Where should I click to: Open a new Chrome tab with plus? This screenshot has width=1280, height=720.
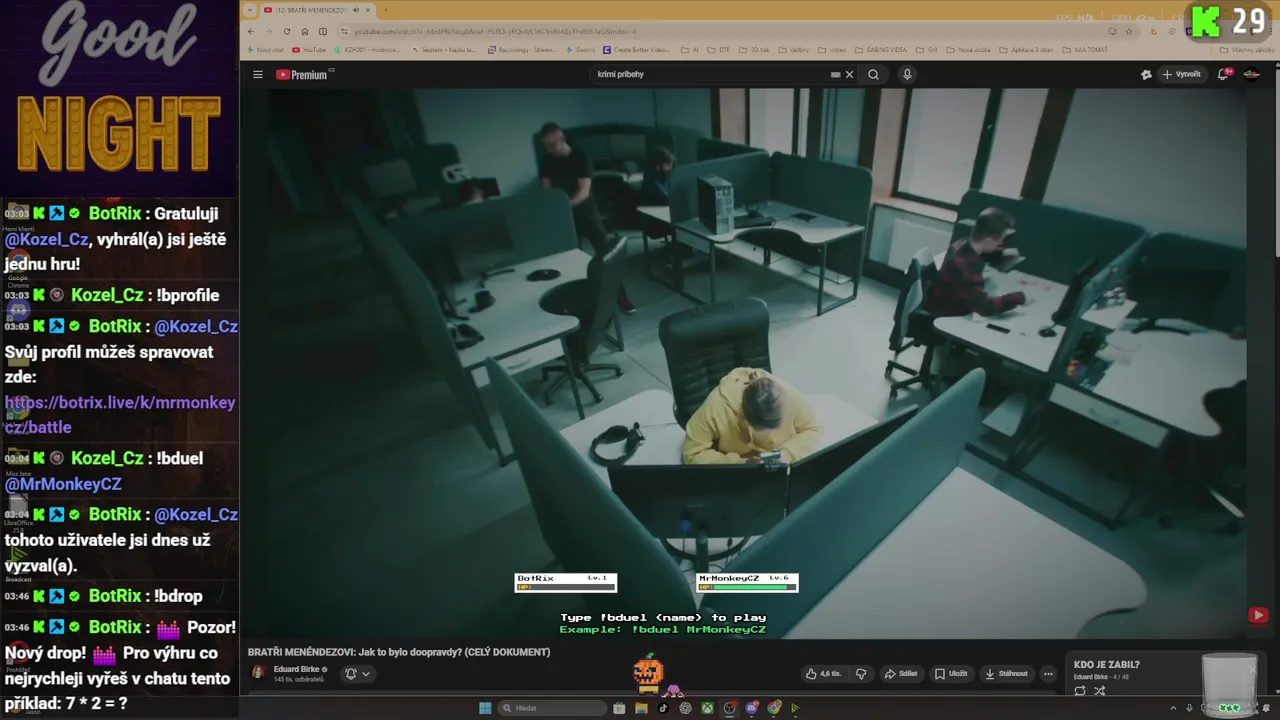coord(385,10)
